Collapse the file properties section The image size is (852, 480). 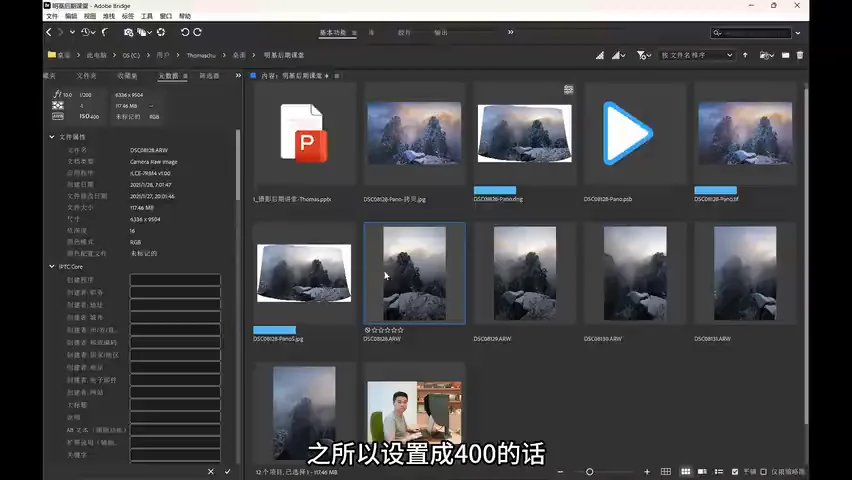pos(52,137)
